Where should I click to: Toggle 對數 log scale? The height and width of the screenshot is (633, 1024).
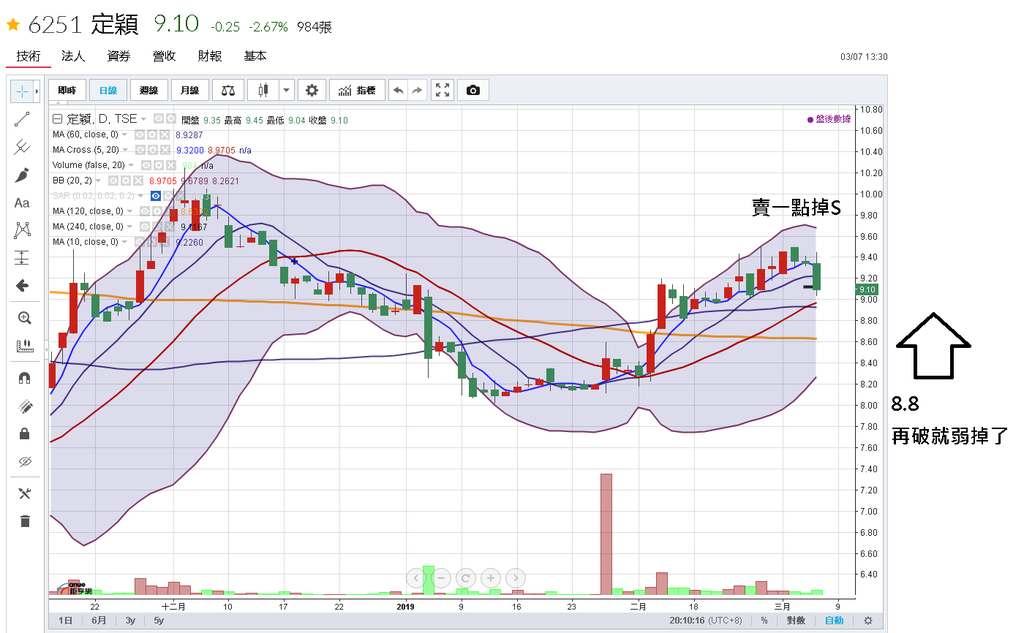click(x=795, y=621)
